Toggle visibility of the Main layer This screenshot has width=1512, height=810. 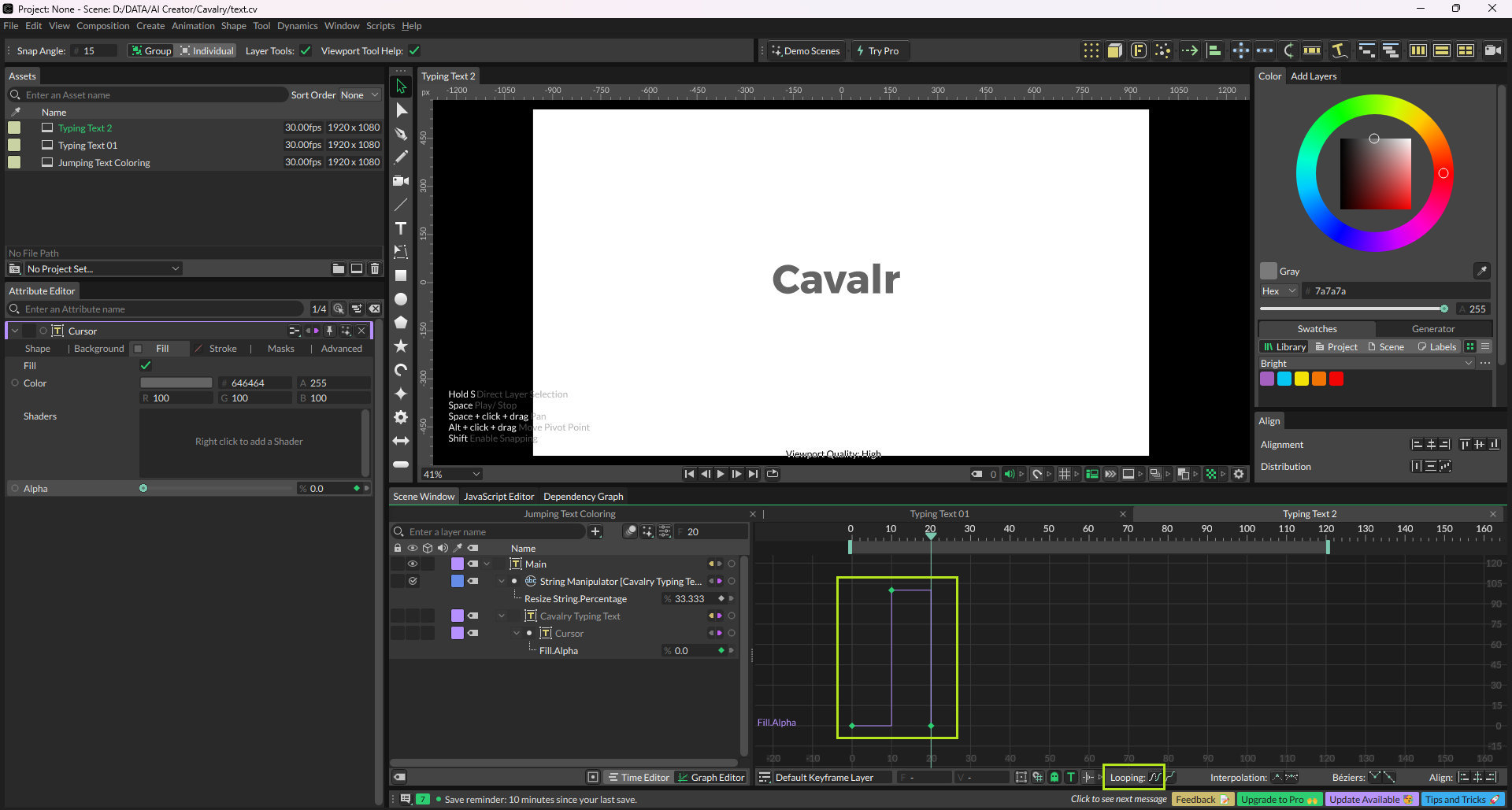[x=412, y=564]
